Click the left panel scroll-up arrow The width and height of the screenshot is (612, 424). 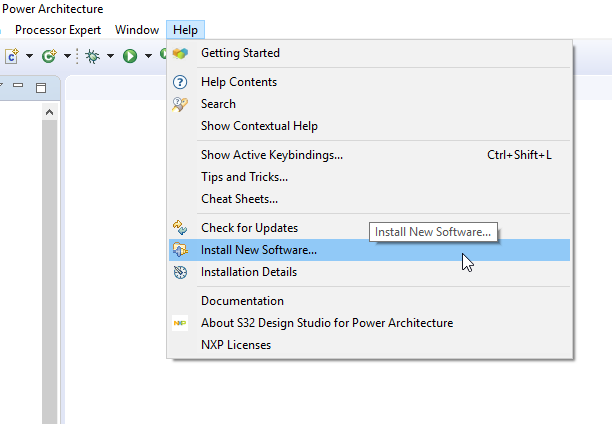(x=49, y=113)
